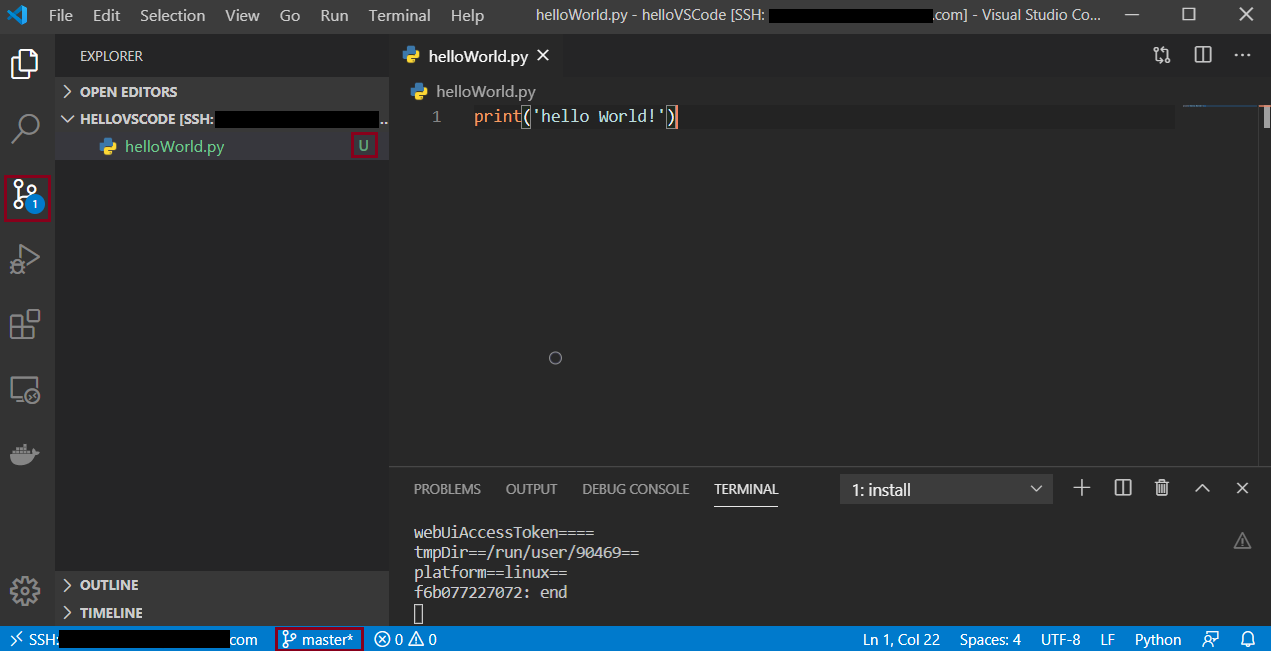Split the terminal pane
Viewport: 1271px width, 651px height.
[x=1121, y=488]
